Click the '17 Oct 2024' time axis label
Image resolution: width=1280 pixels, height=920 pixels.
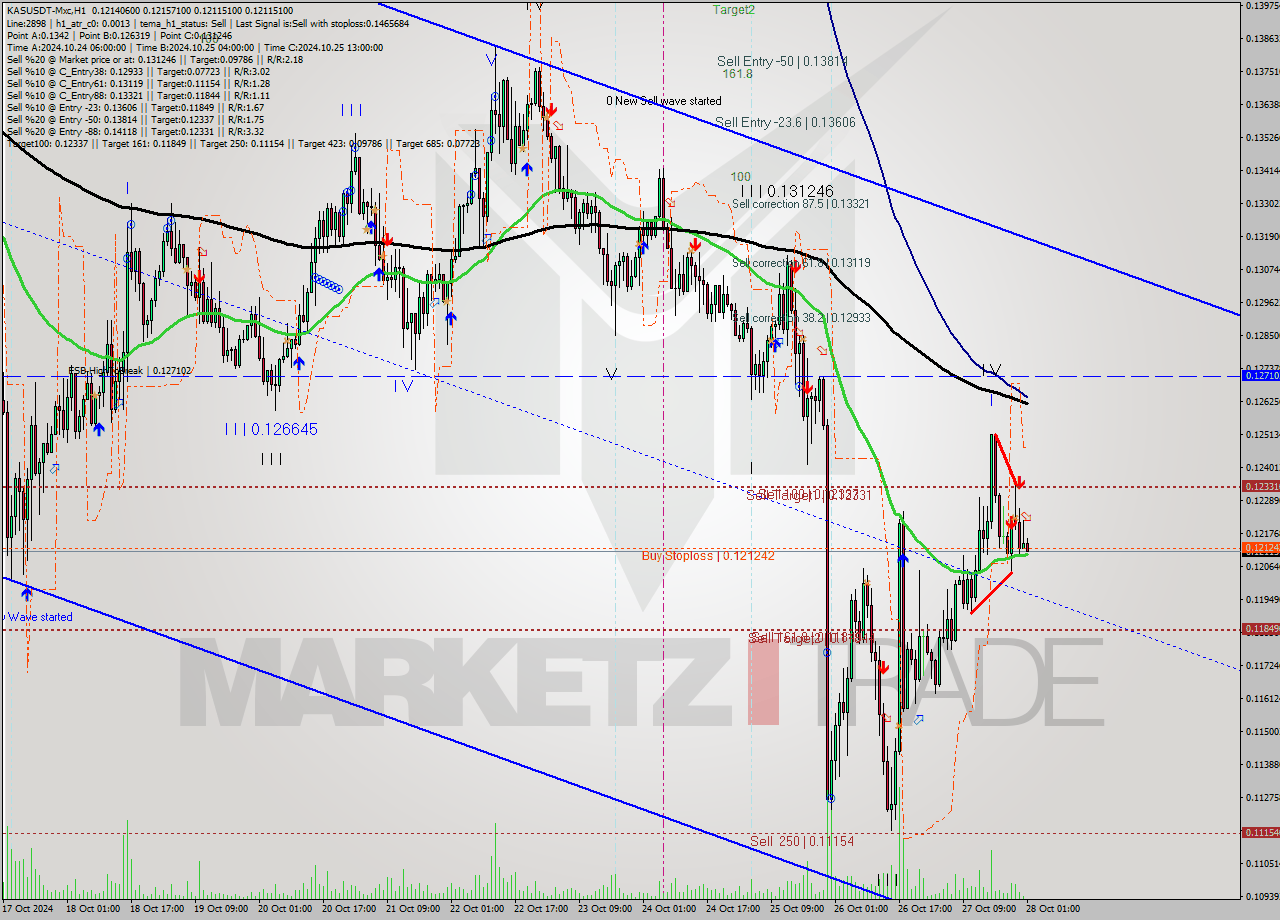coord(29,909)
